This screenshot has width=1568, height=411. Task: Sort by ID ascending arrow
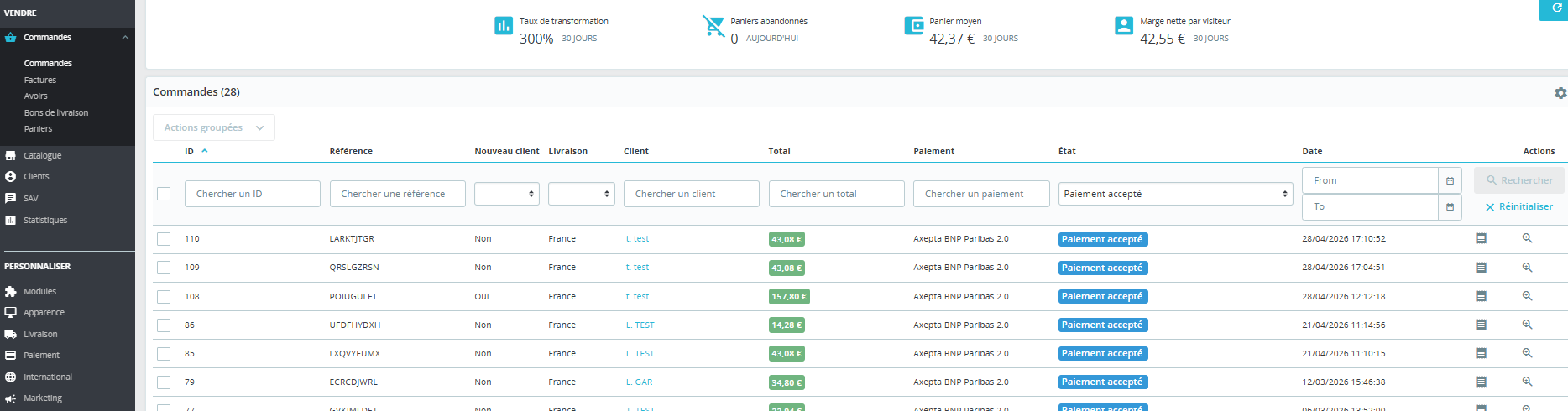pos(205,151)
